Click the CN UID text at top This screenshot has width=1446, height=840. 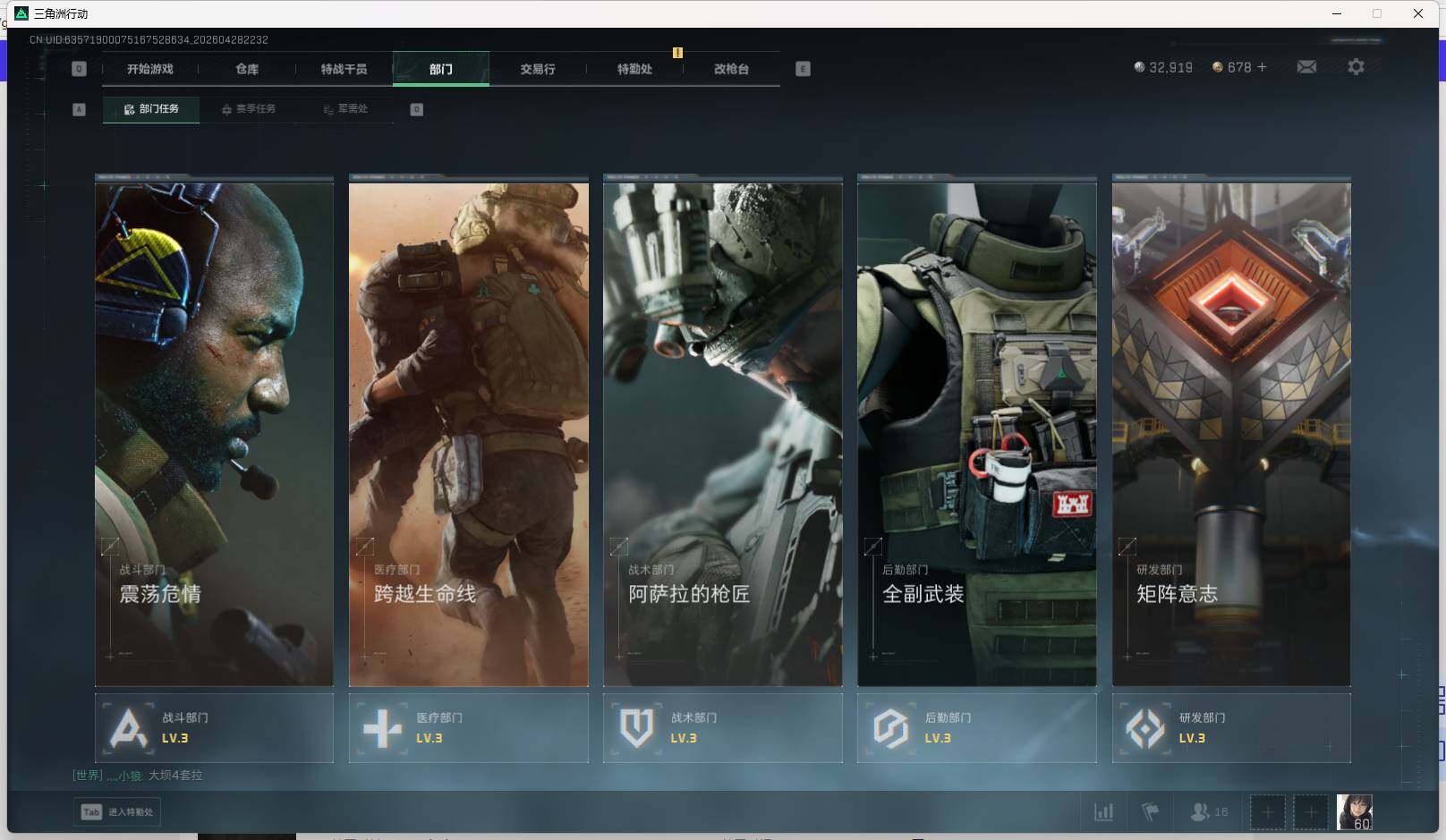(149, 40)
